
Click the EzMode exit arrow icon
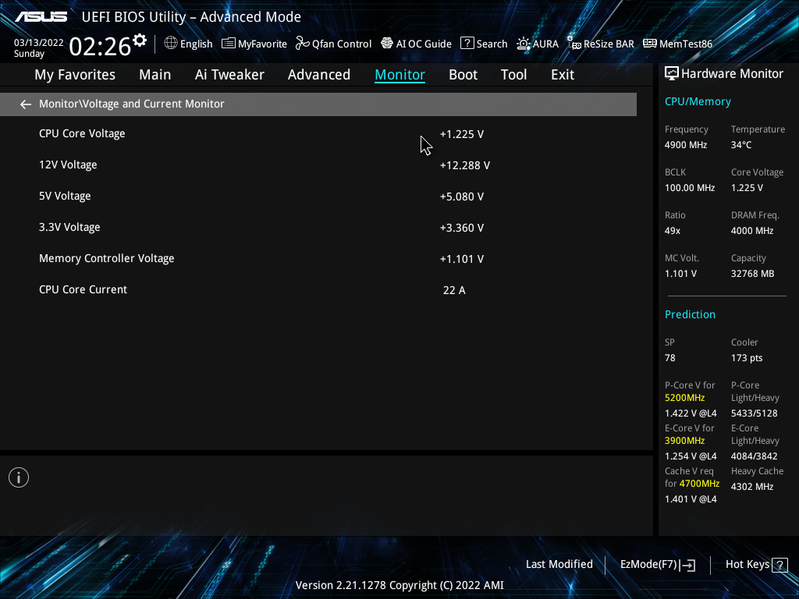click(x=688, y=565)
